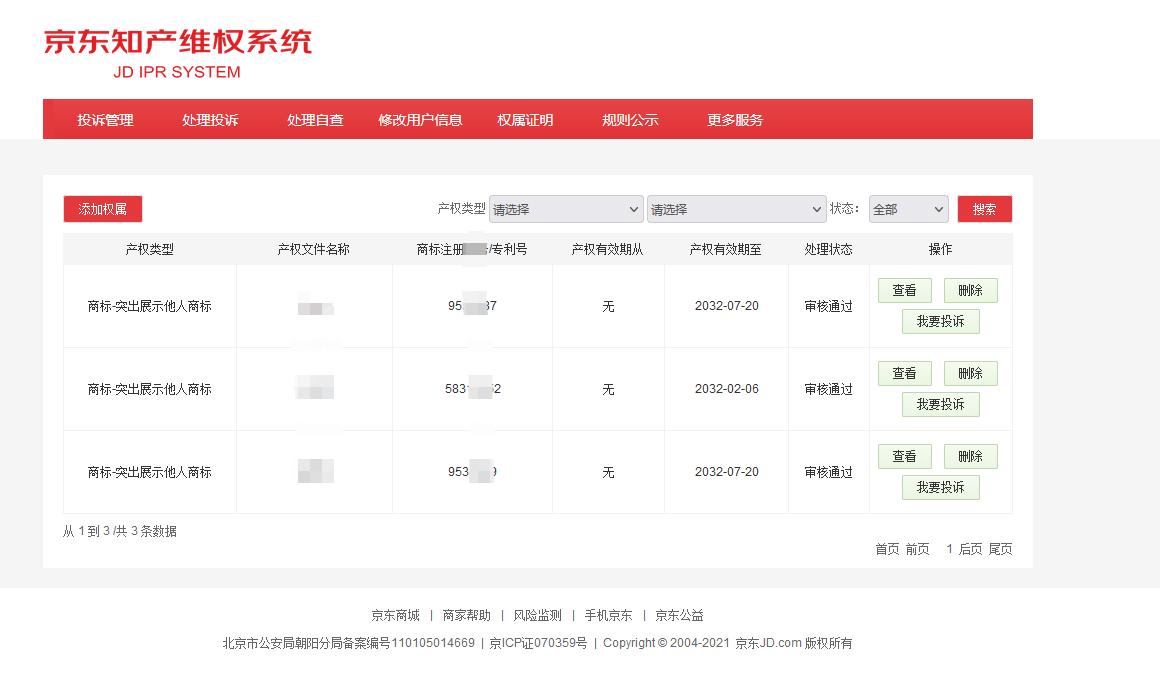Open the 处理投诉 menu item
Viewport: 1160px width, 682px height.
[210, 118]
